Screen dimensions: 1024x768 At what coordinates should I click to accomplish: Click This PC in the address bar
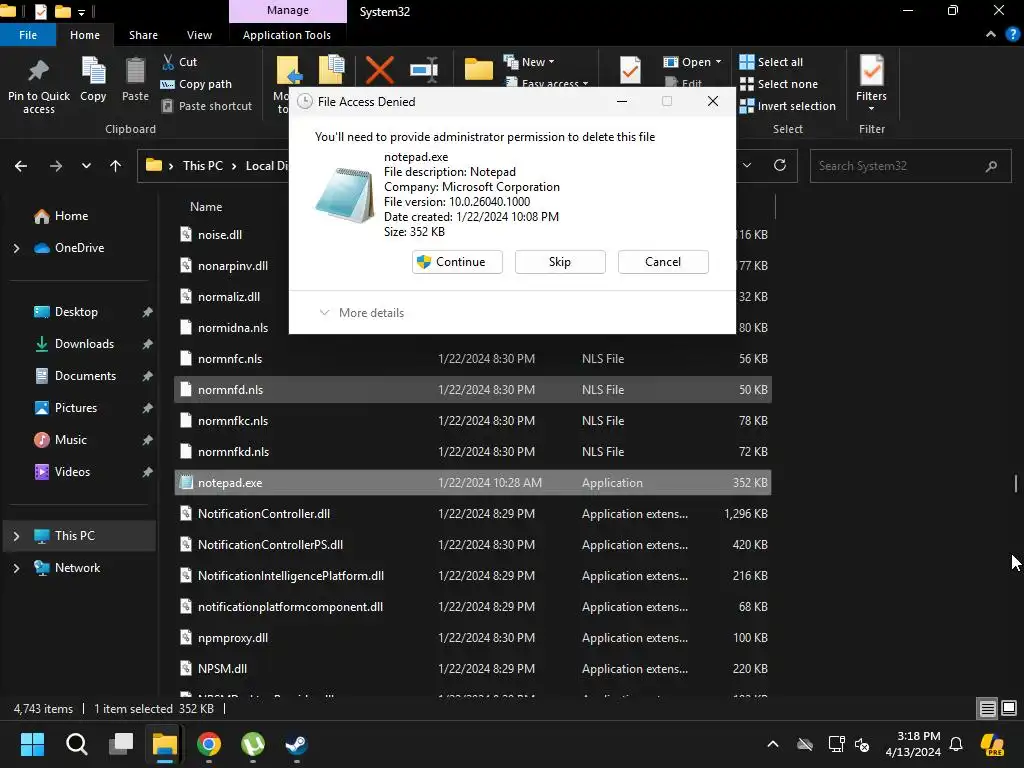(202, 166)
